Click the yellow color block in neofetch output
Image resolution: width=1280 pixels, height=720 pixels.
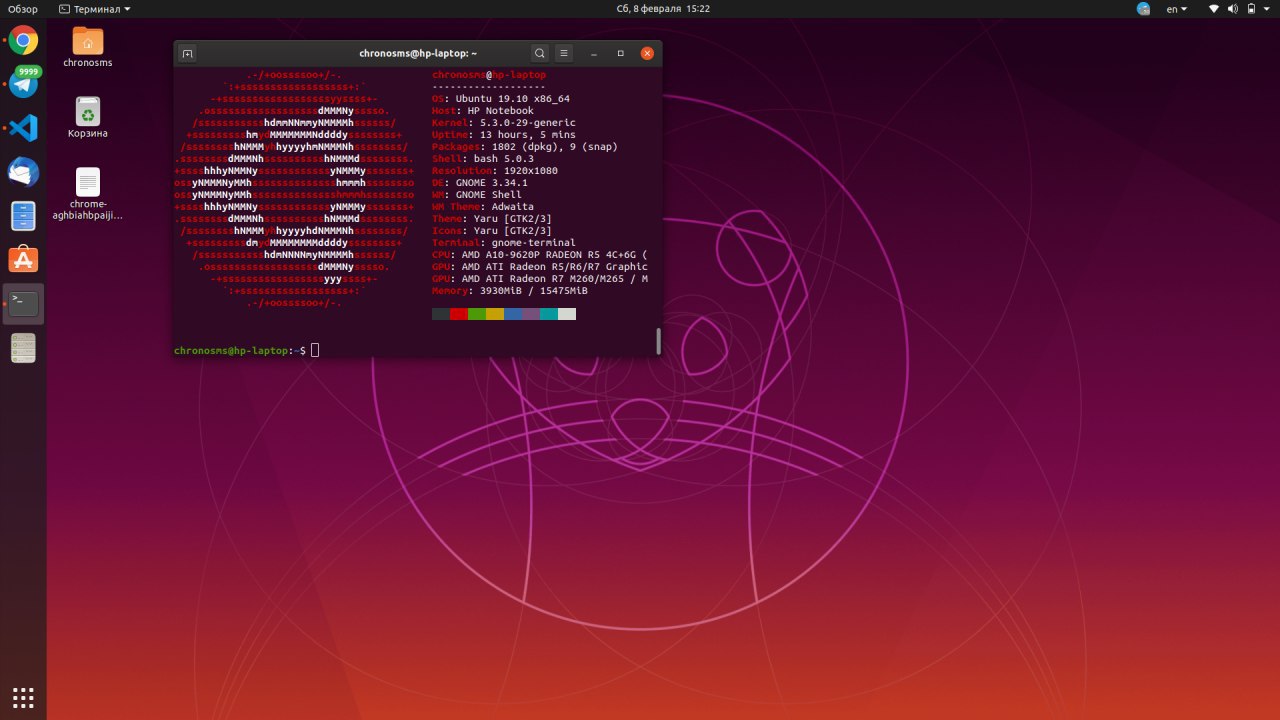[495, 314]
